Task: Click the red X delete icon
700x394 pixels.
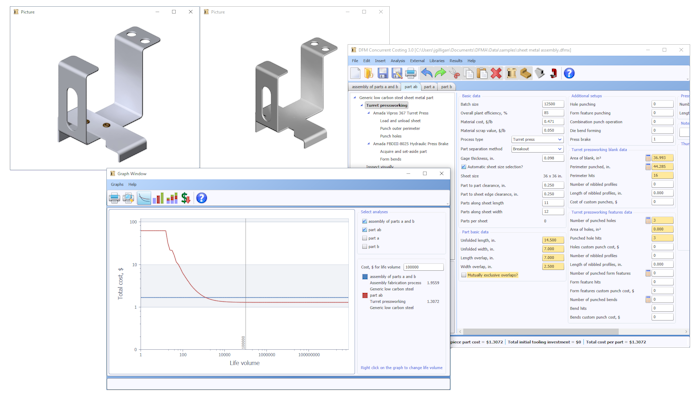Action: click(496, 73)
